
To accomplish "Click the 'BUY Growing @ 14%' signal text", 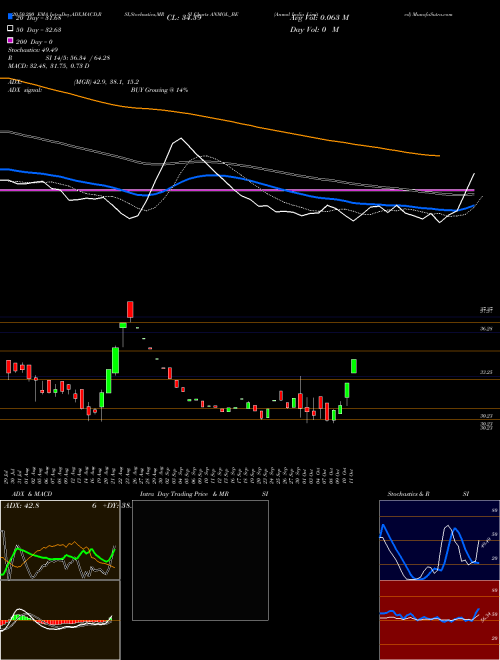I will pos(159,90).
